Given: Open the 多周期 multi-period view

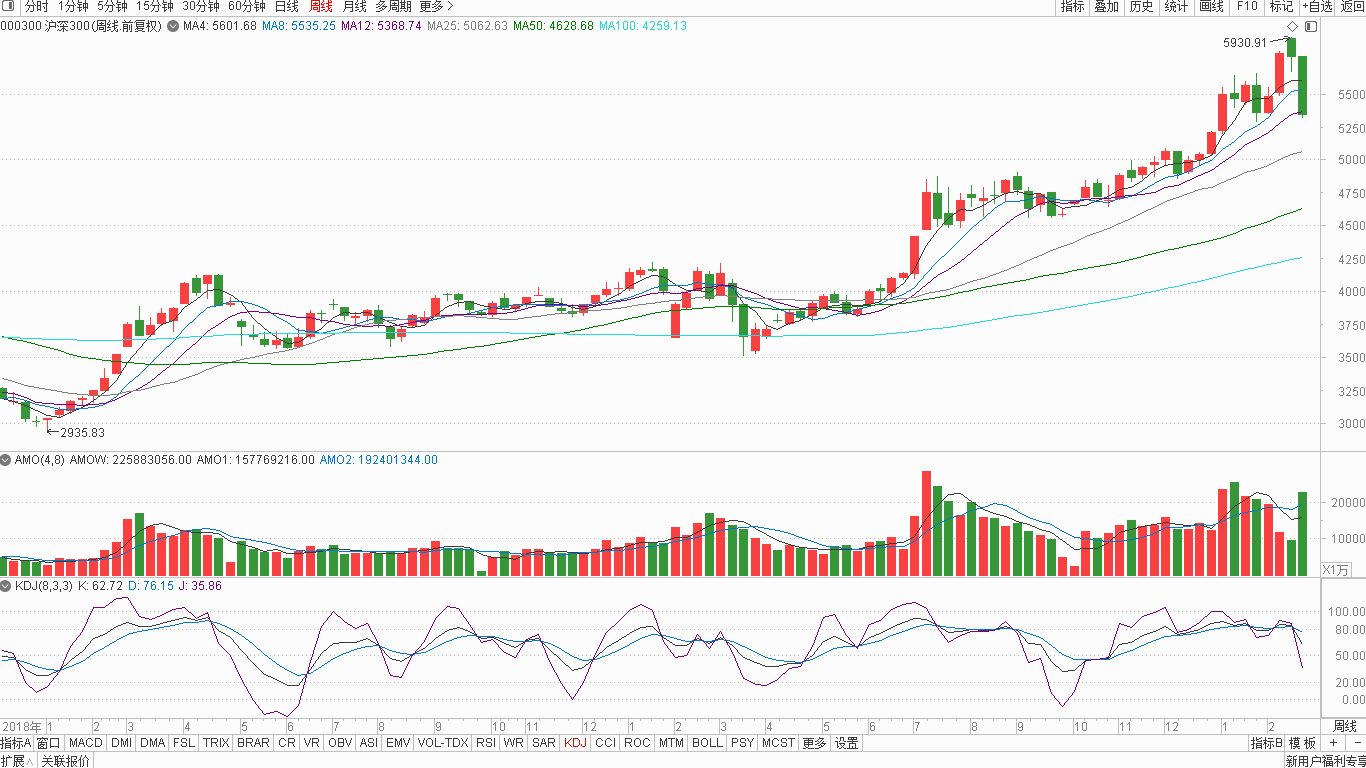Looking at the screenshot, I should (393, 6).
